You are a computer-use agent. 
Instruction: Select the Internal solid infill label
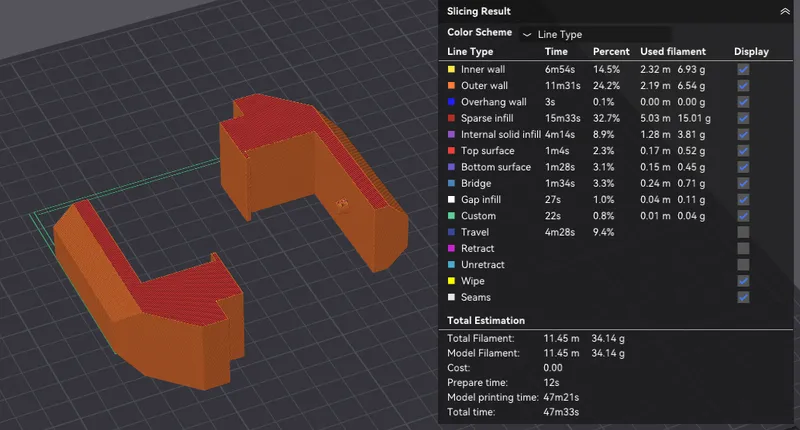coord(501,135)
